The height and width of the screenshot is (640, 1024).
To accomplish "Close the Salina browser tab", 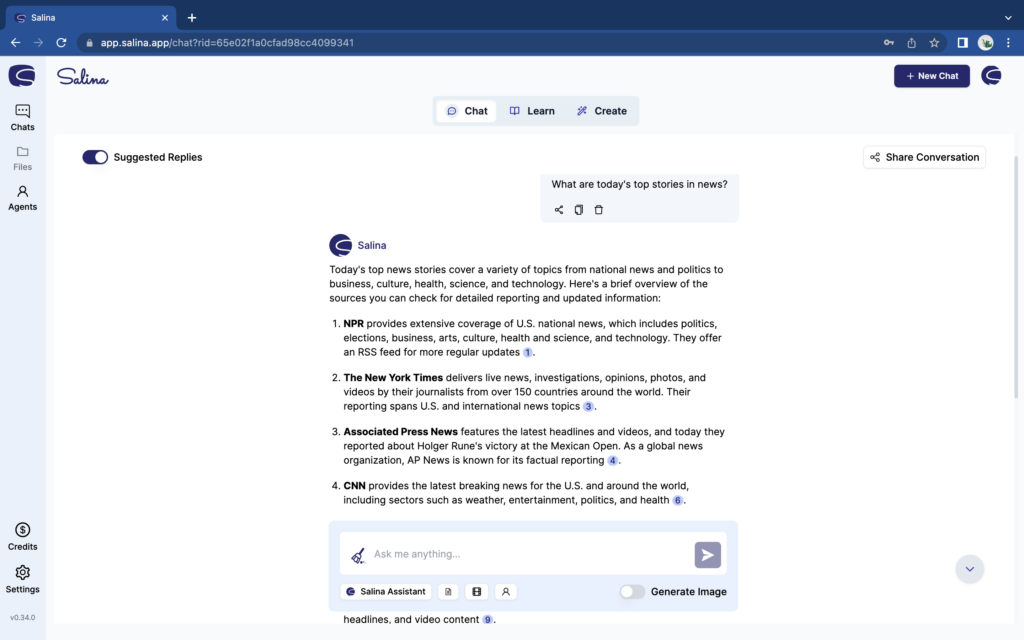I will [165, 18].
